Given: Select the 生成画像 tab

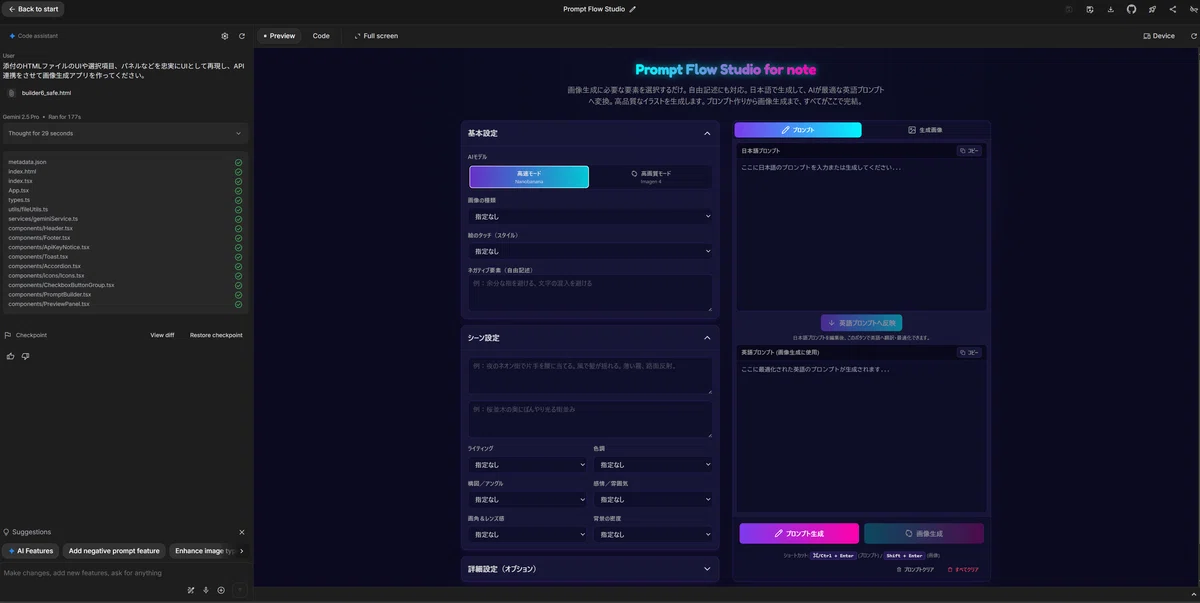Looking at the screenshot, I should tap(925, 130).
